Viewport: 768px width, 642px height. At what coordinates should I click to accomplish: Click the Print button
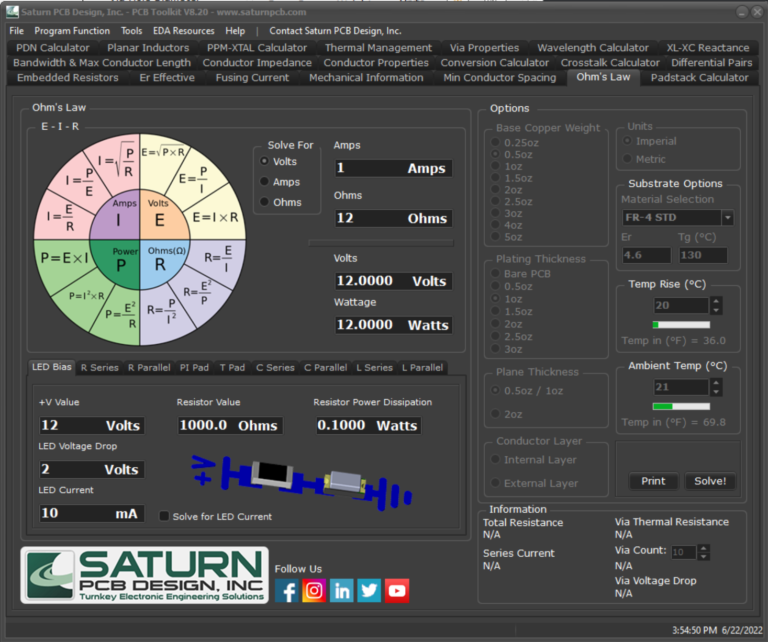coord(653,481)
